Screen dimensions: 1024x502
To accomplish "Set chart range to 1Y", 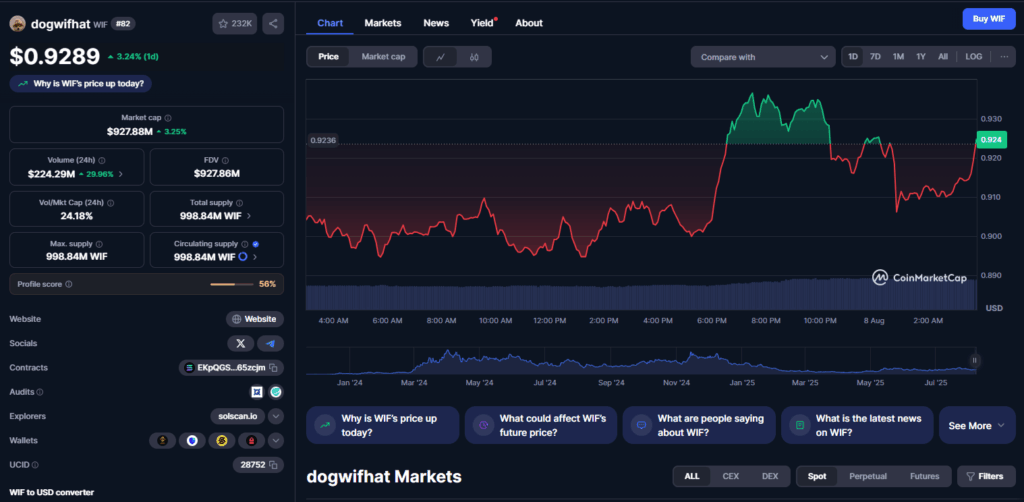I will point(921,57).
